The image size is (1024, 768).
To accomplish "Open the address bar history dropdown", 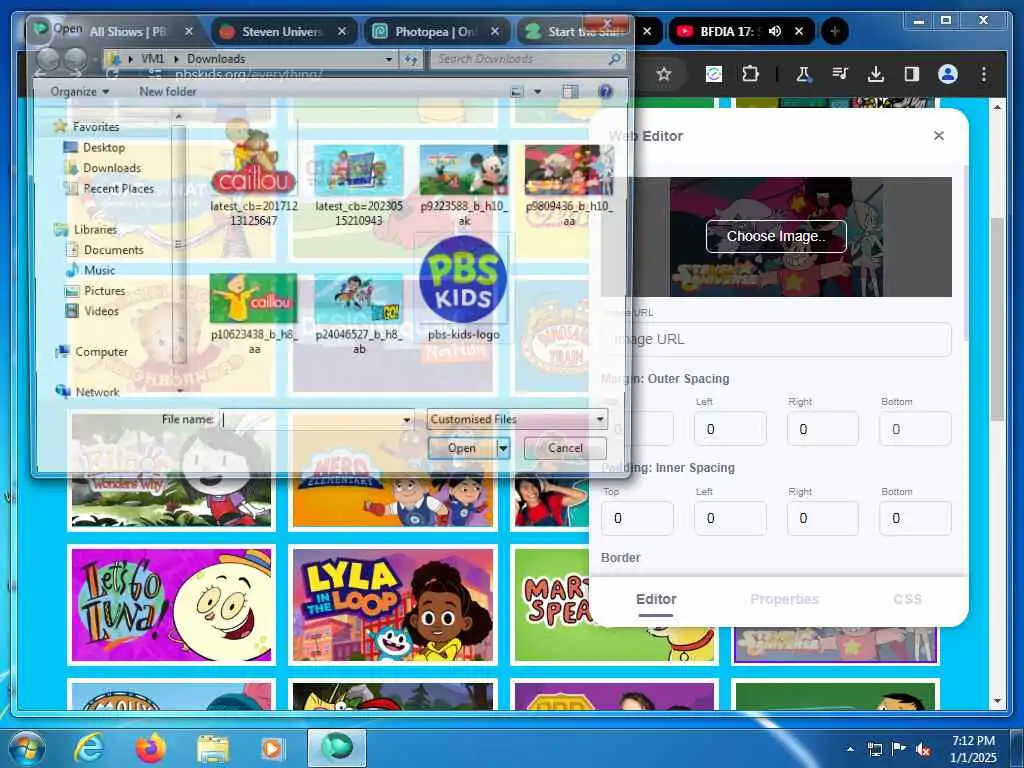I will 389,59.
